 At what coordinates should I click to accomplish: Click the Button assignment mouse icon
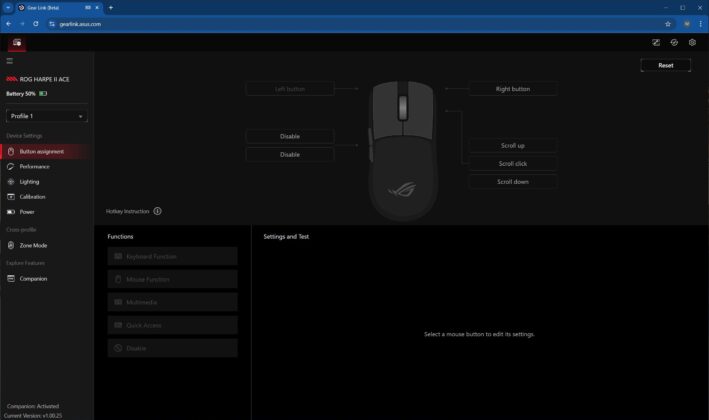point(11,151)
